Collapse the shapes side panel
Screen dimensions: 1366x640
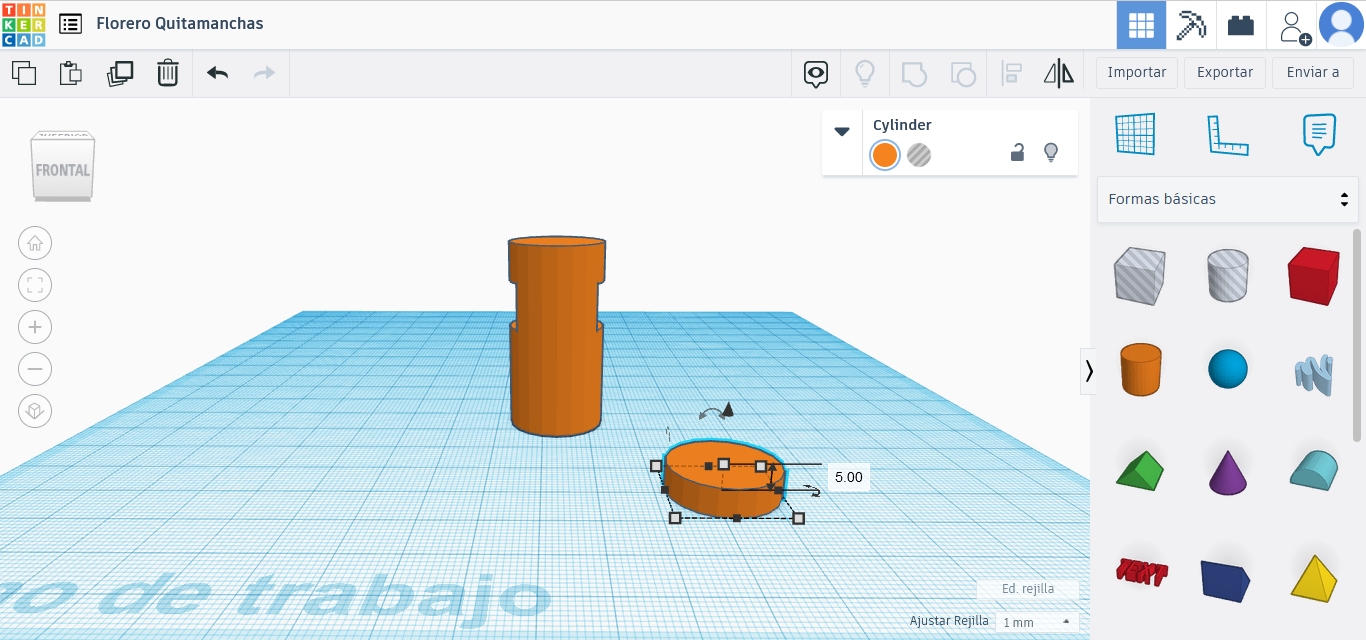pyautogui.click(x=1089, y=371)
